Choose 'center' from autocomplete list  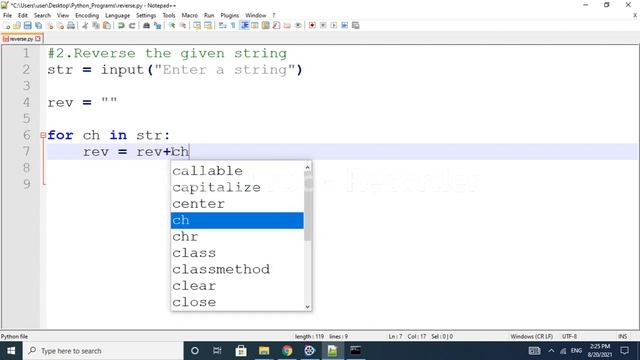point(237,204)
